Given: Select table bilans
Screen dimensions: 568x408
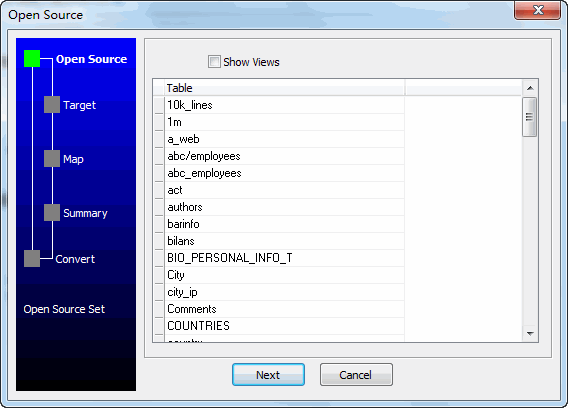Looking at the screenshot, I should (x=284, y=241).
